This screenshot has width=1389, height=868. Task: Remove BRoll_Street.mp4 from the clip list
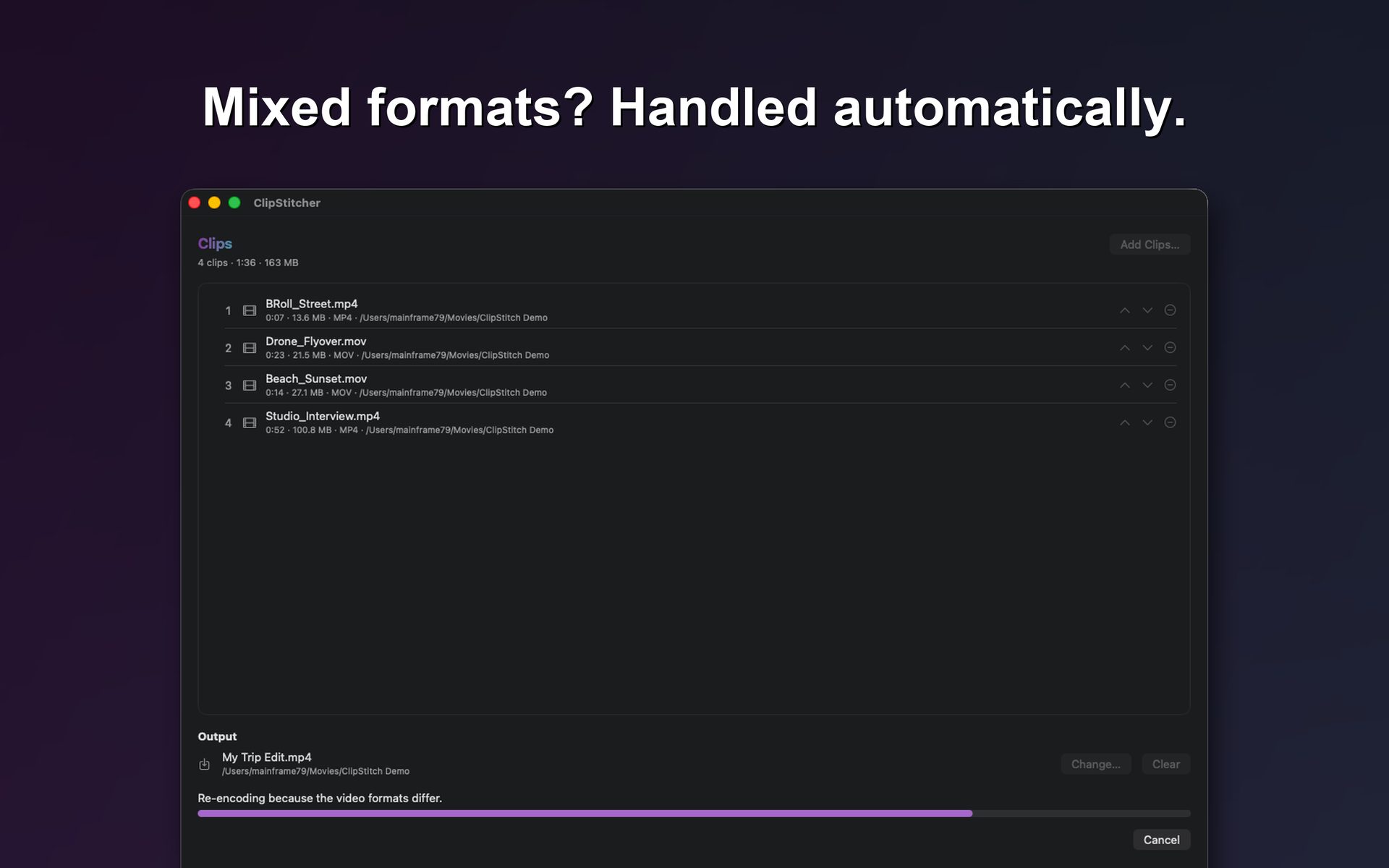point(1170,310)
